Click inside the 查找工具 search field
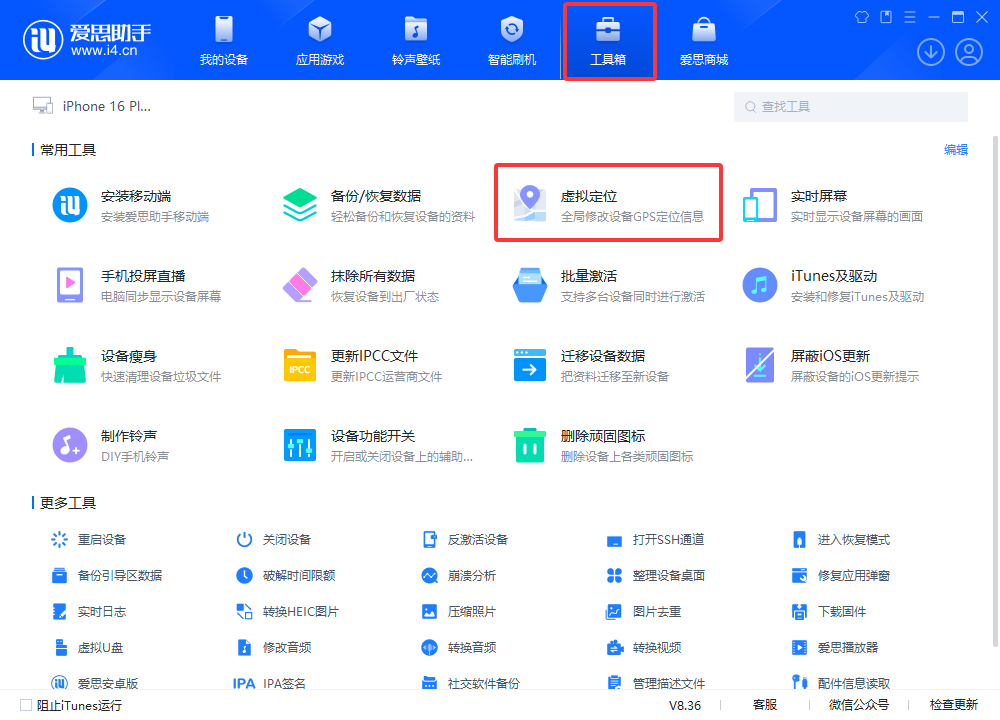Screen dimensions: 1000x720 tap(850, 106)
